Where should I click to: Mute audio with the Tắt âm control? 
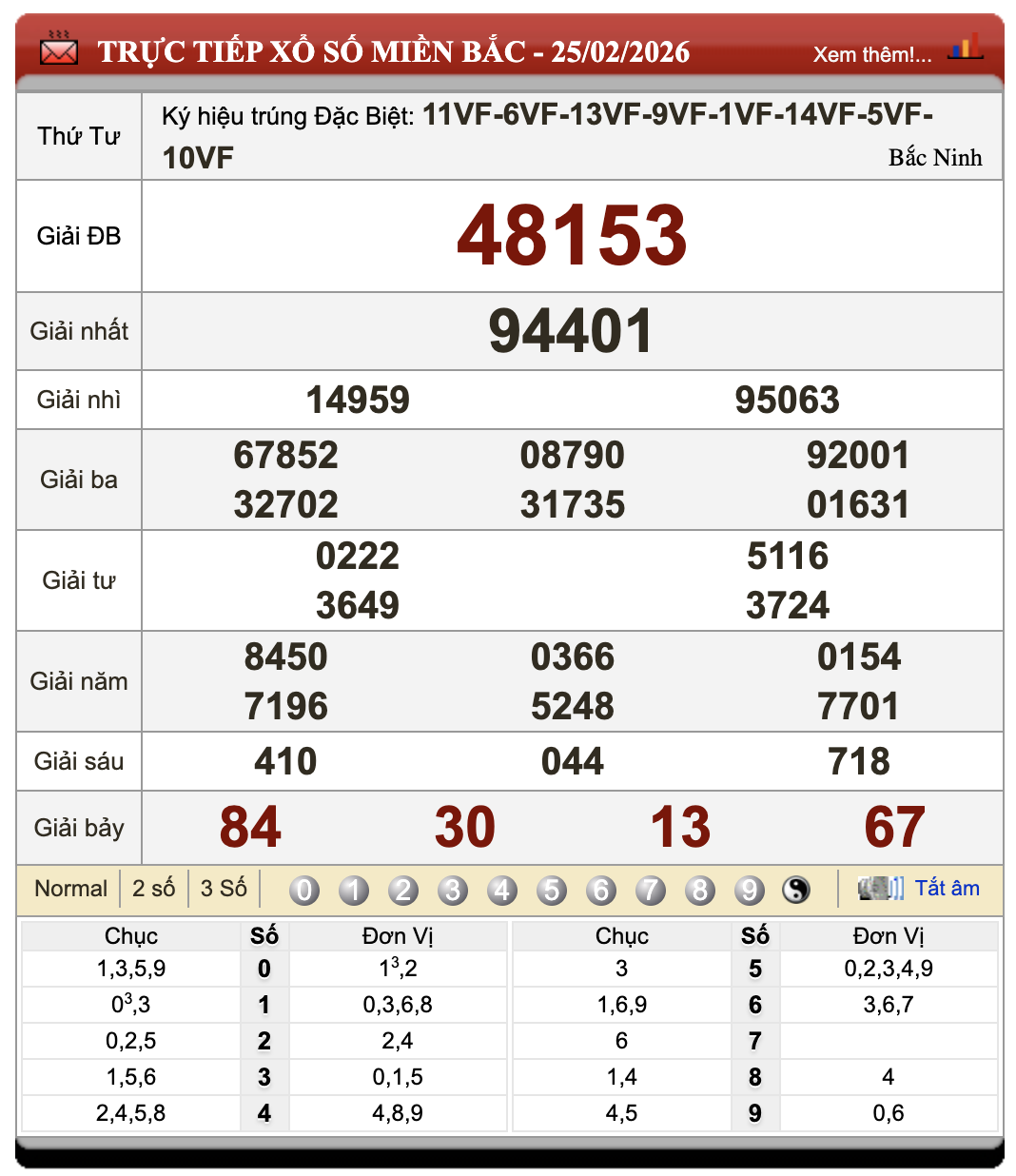point(947,888)
